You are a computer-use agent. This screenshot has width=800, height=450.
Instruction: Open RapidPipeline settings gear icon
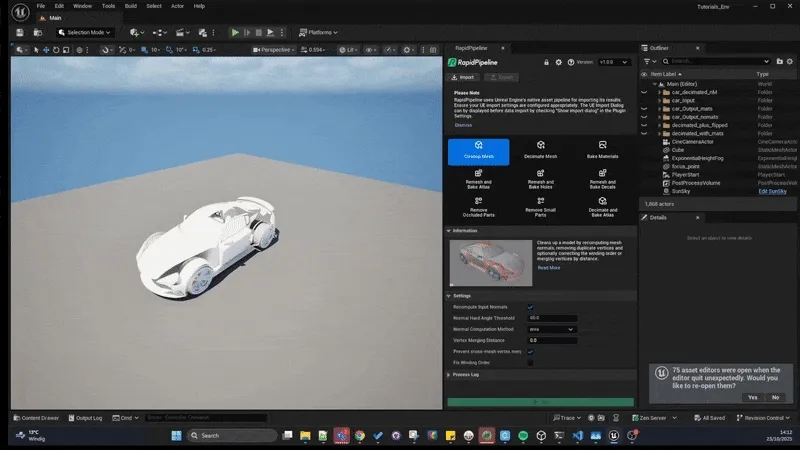click(x=558, y=62)
